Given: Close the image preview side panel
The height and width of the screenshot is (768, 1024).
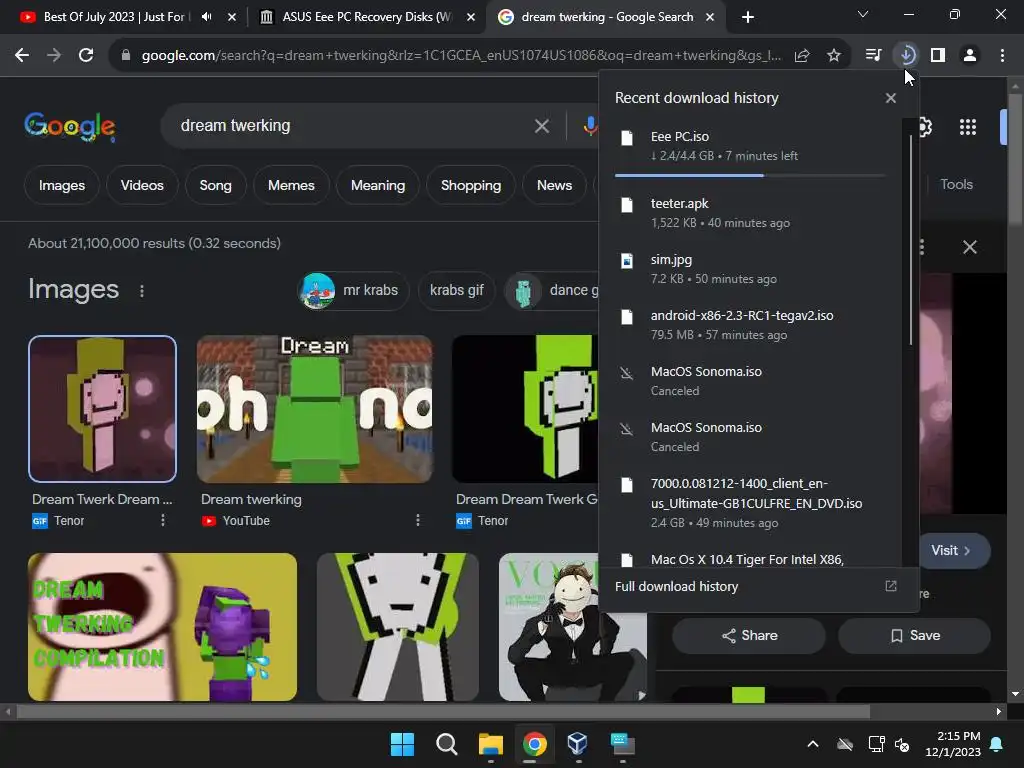Looking at the screenshot, I should coord(970,247).
